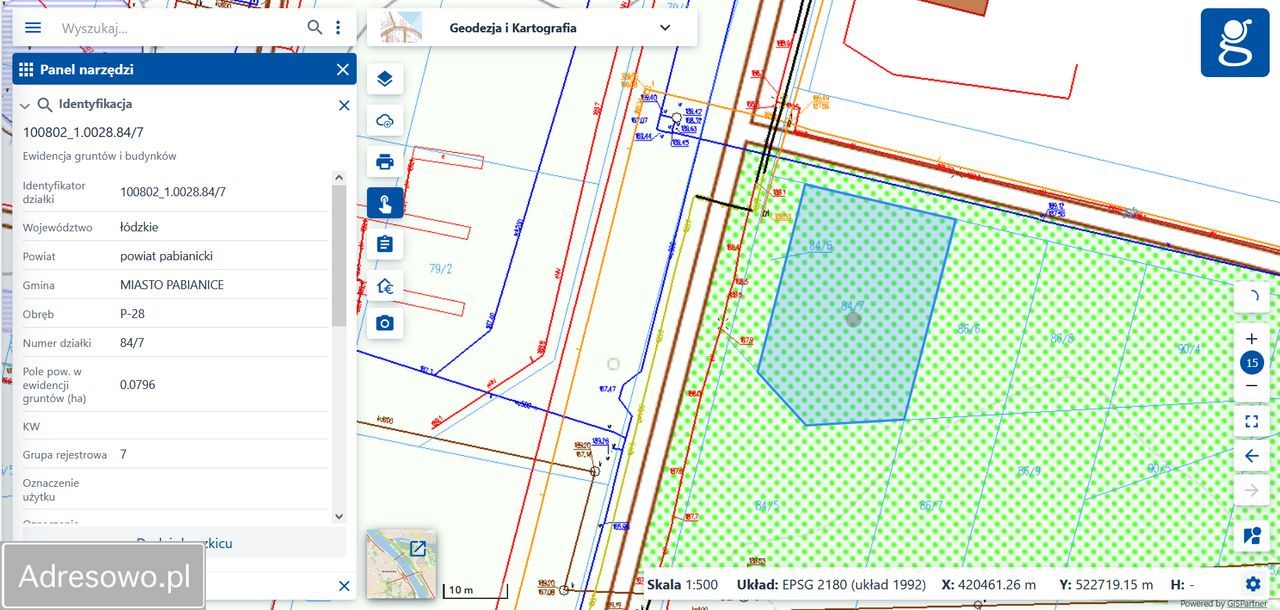Open the Geodezja i Kartografia dropdown
This screenshot has height=610, width=1280.
pyautogui.click(x=532, y=28)
